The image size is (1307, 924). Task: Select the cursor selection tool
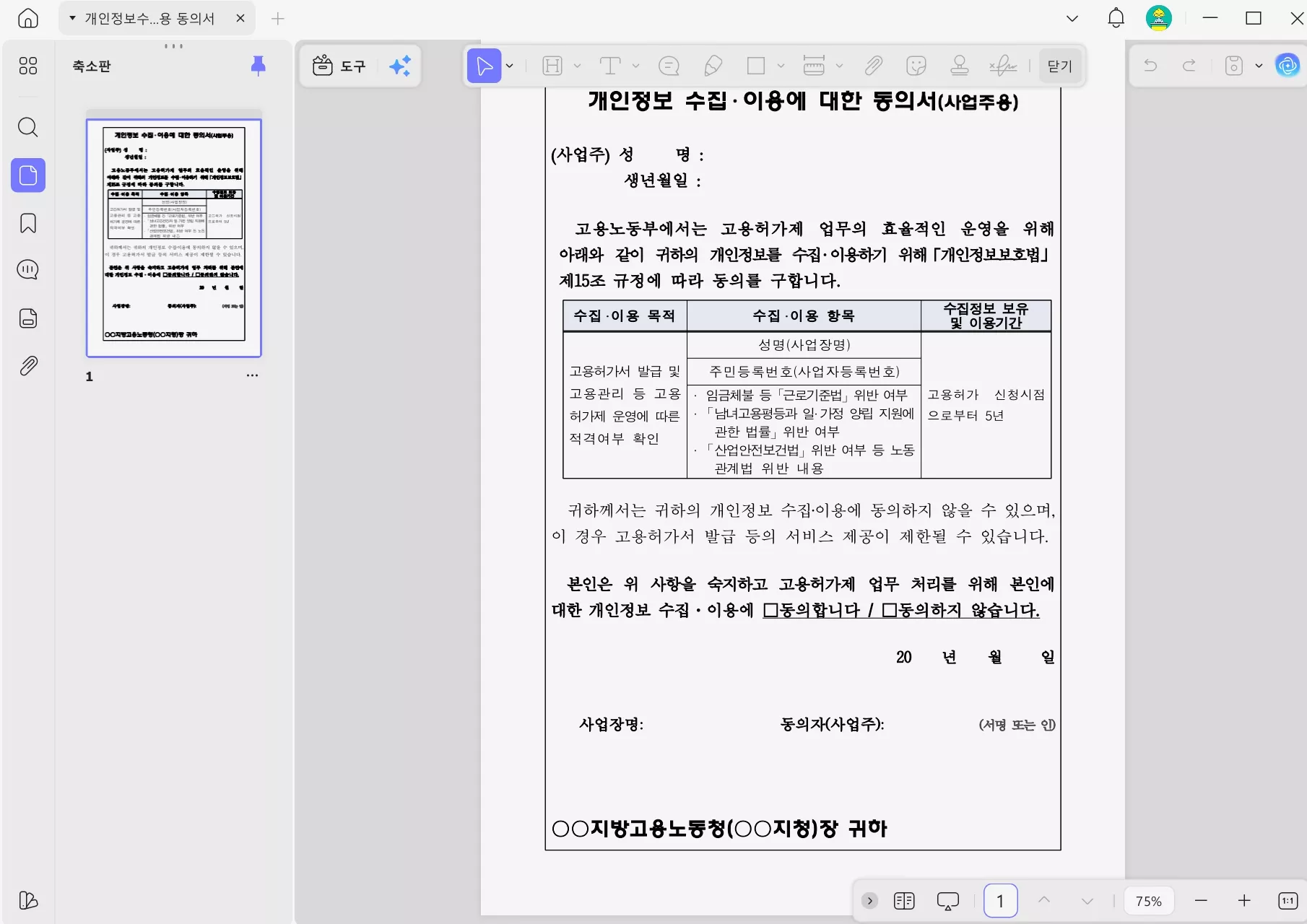(x=484, y=66)
